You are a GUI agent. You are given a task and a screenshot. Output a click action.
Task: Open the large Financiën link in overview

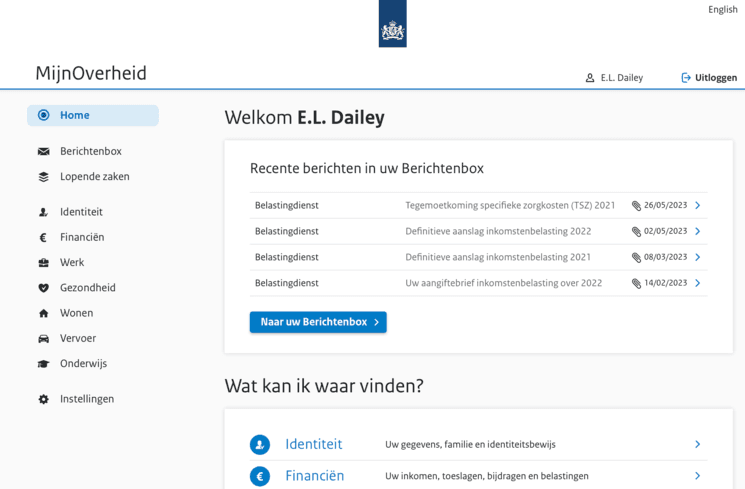pos(314,476)
